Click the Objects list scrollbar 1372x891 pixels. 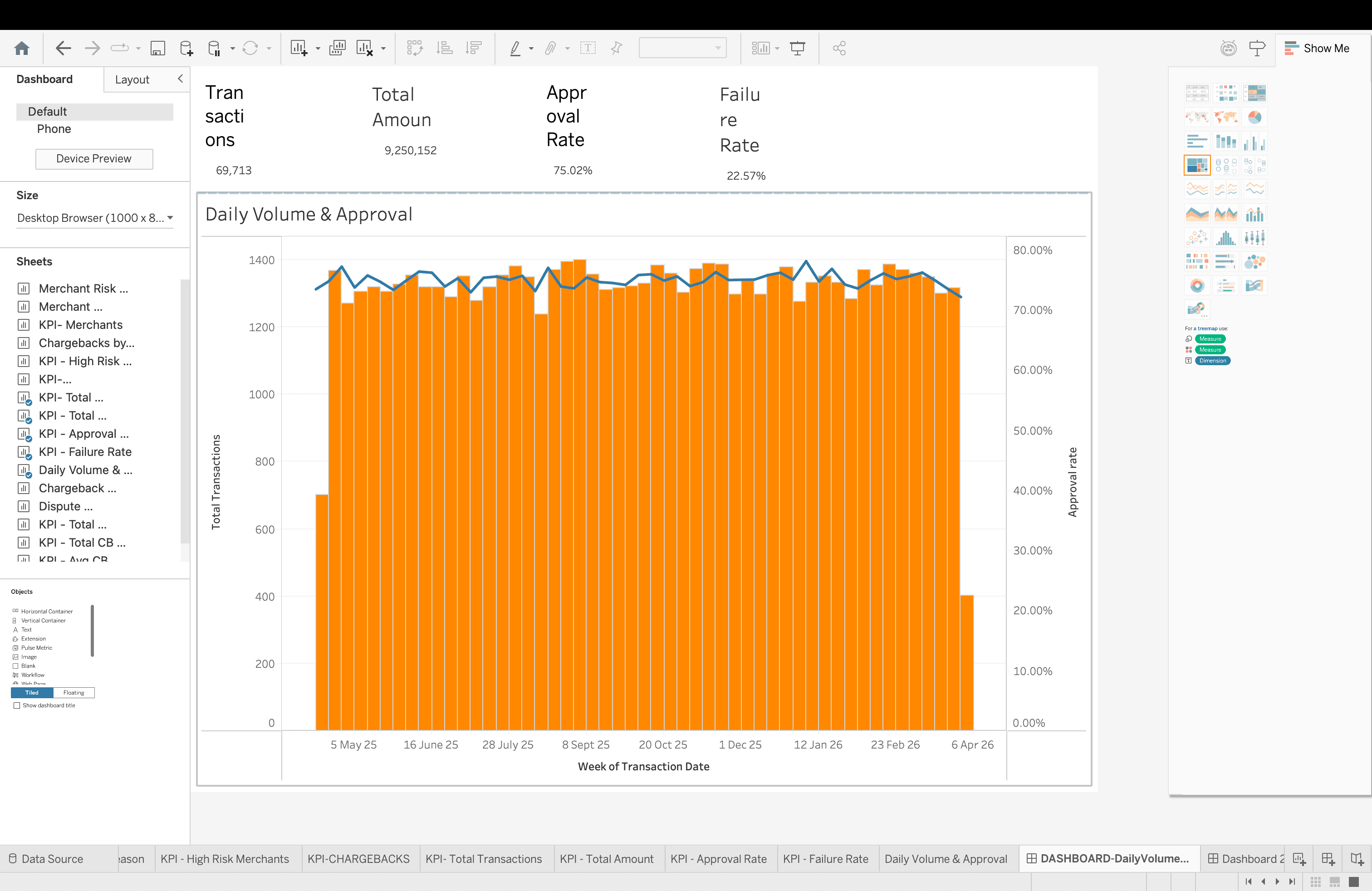(92, 631)
